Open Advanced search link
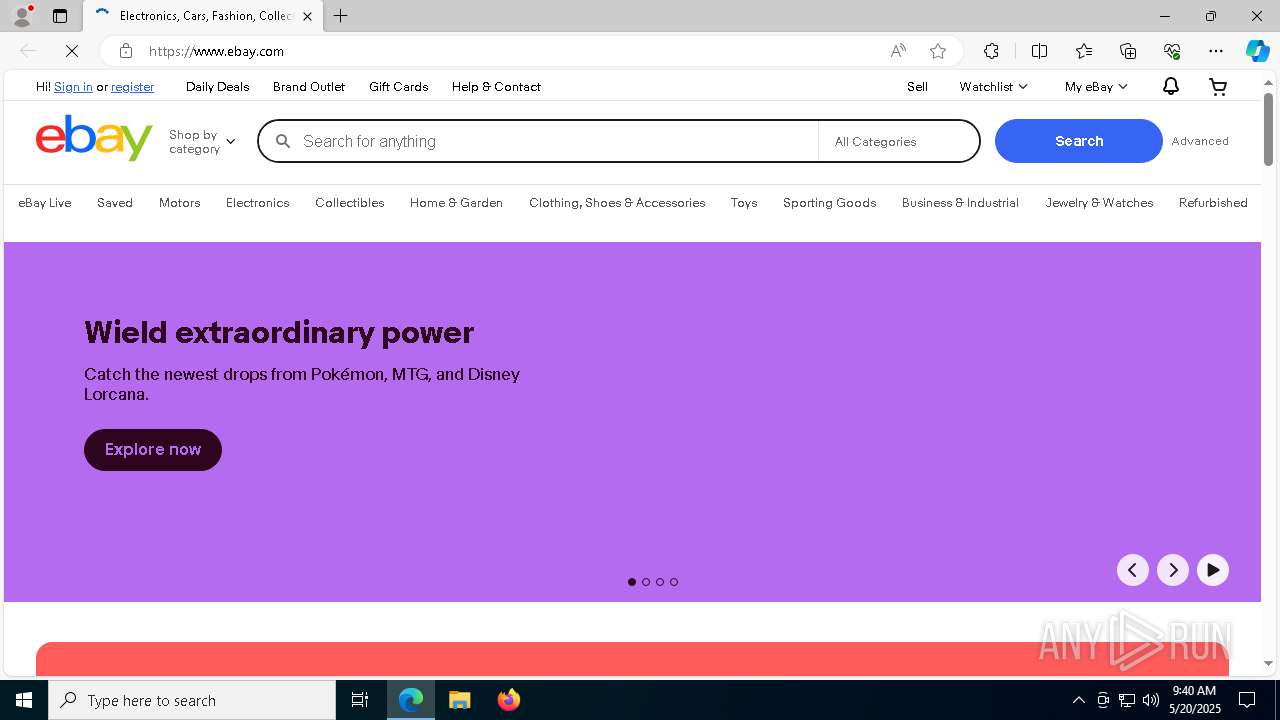Image resolution: width=1280 pixels, height=720 pixels. tap(1200, 141)
